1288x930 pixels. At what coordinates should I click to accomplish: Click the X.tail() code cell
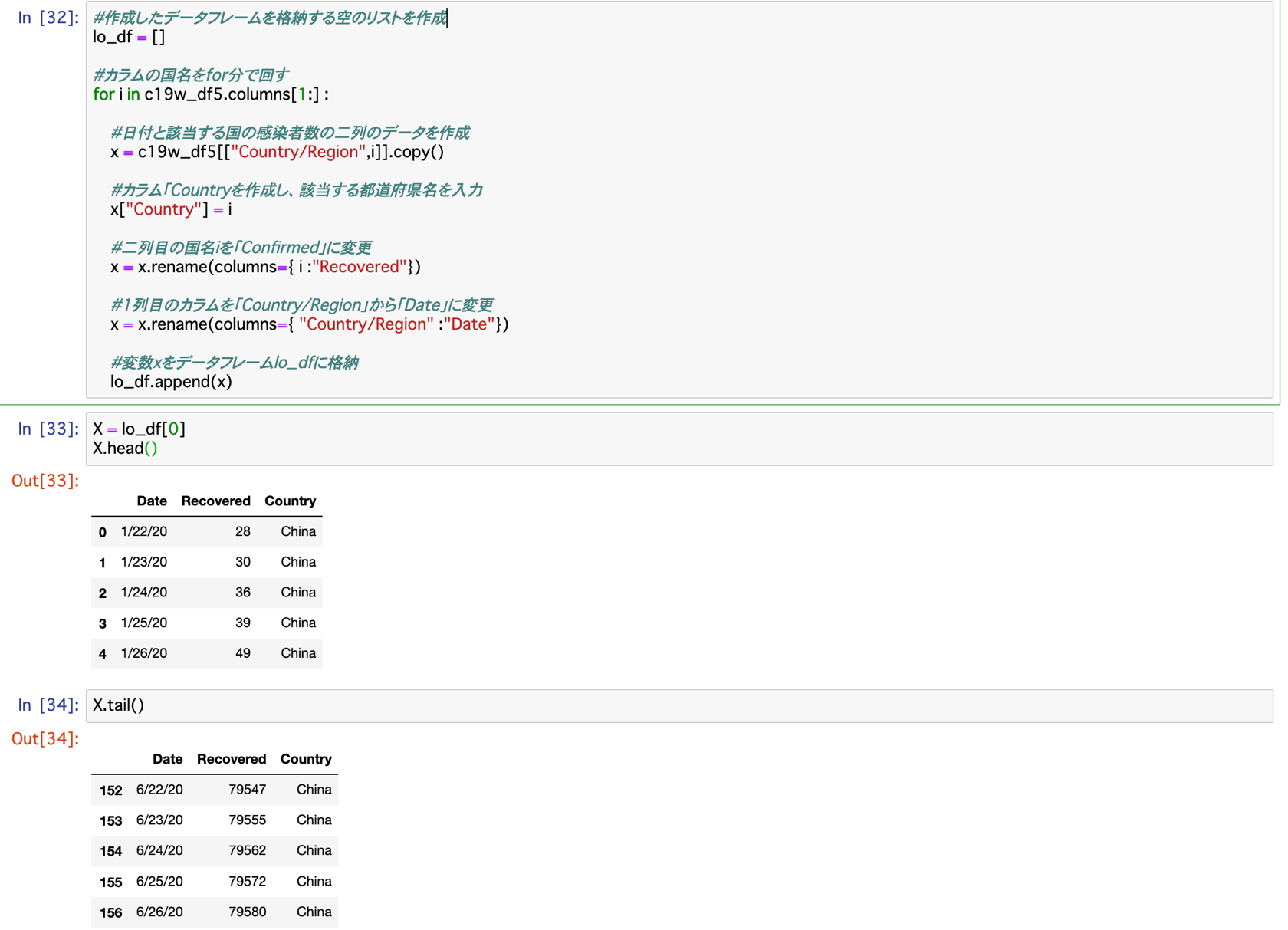(679, 705)
